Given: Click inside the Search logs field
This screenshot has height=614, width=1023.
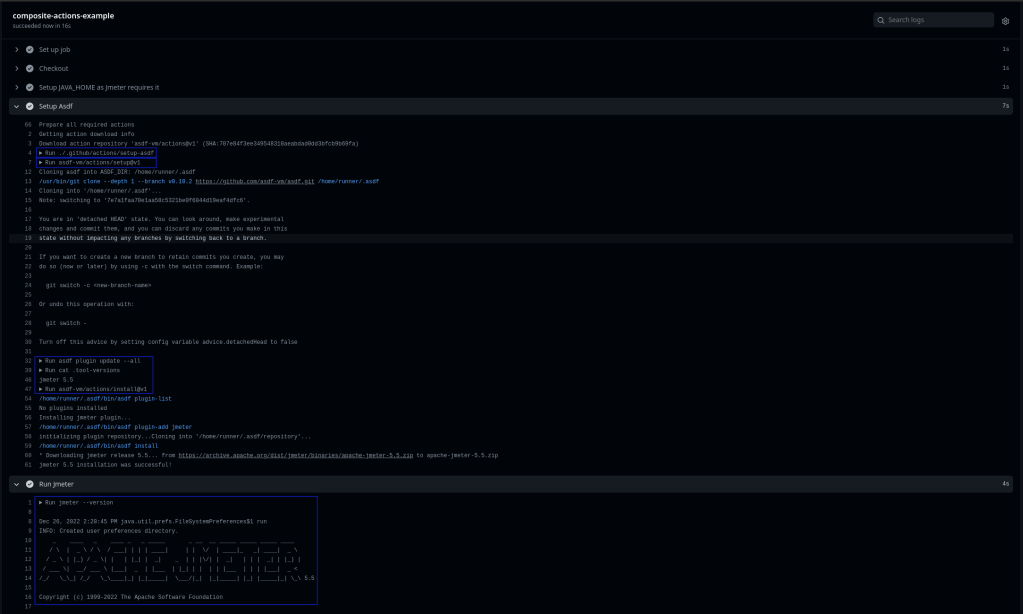Looking at the screenshot, I should (x=930, y=19).
